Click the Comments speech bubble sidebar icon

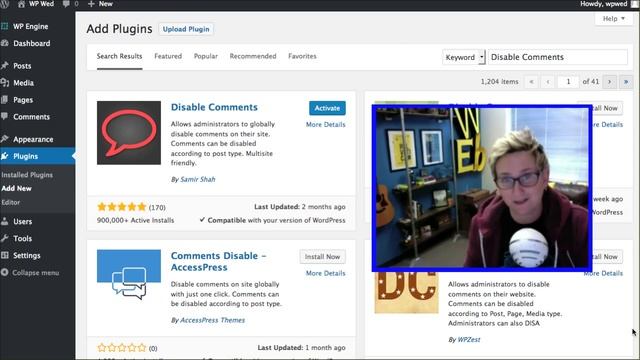coord(4,116)
